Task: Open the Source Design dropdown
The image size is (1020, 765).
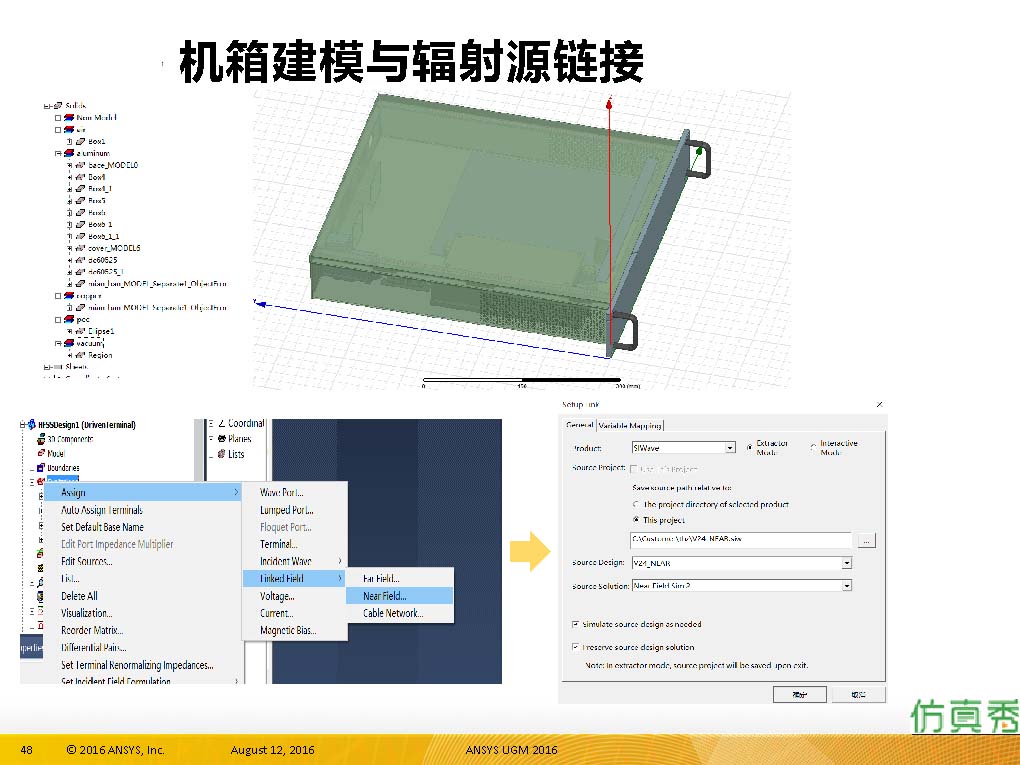Action: click(846, 563)
